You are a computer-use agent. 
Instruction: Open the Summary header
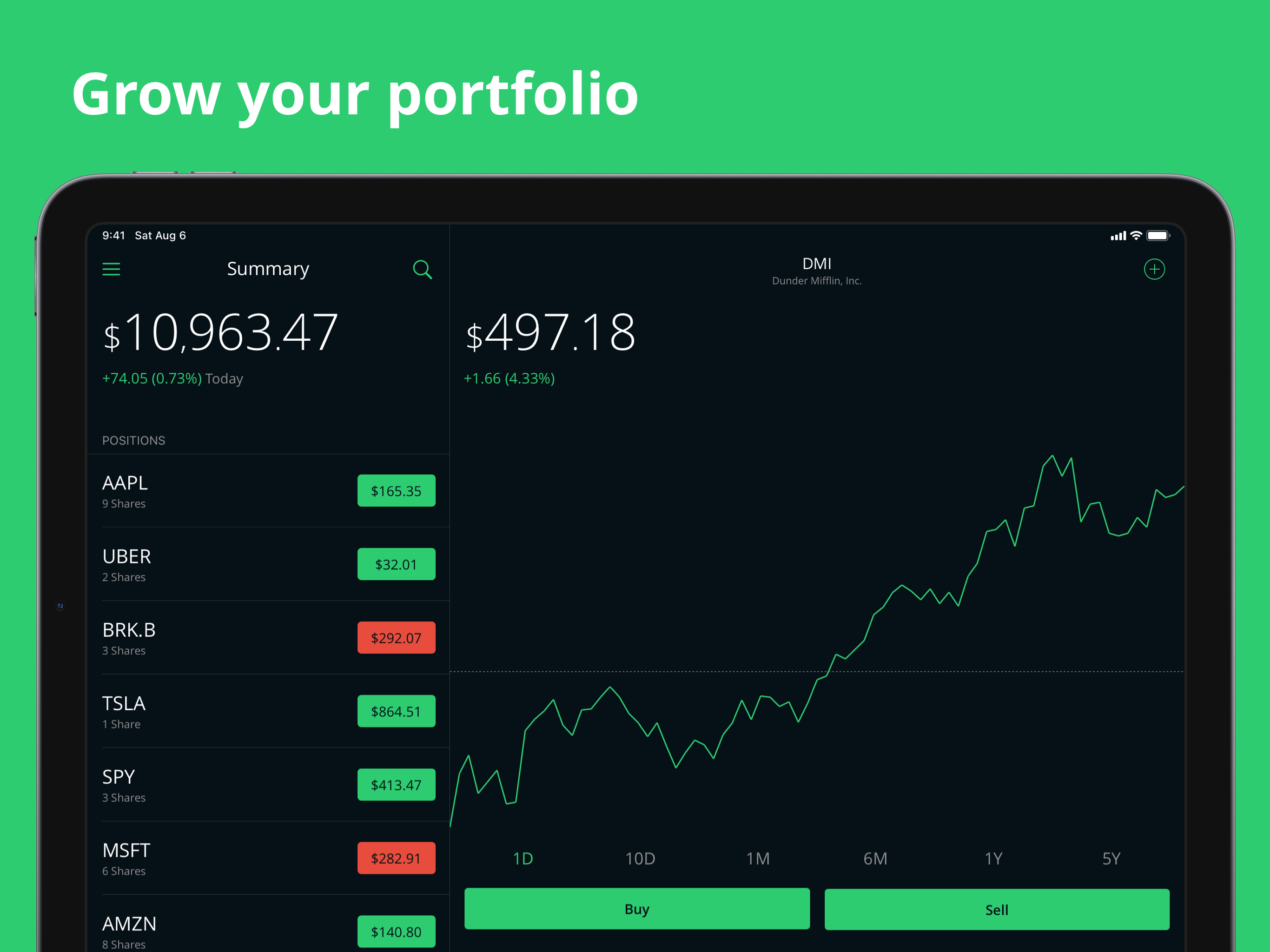[268, 269]
